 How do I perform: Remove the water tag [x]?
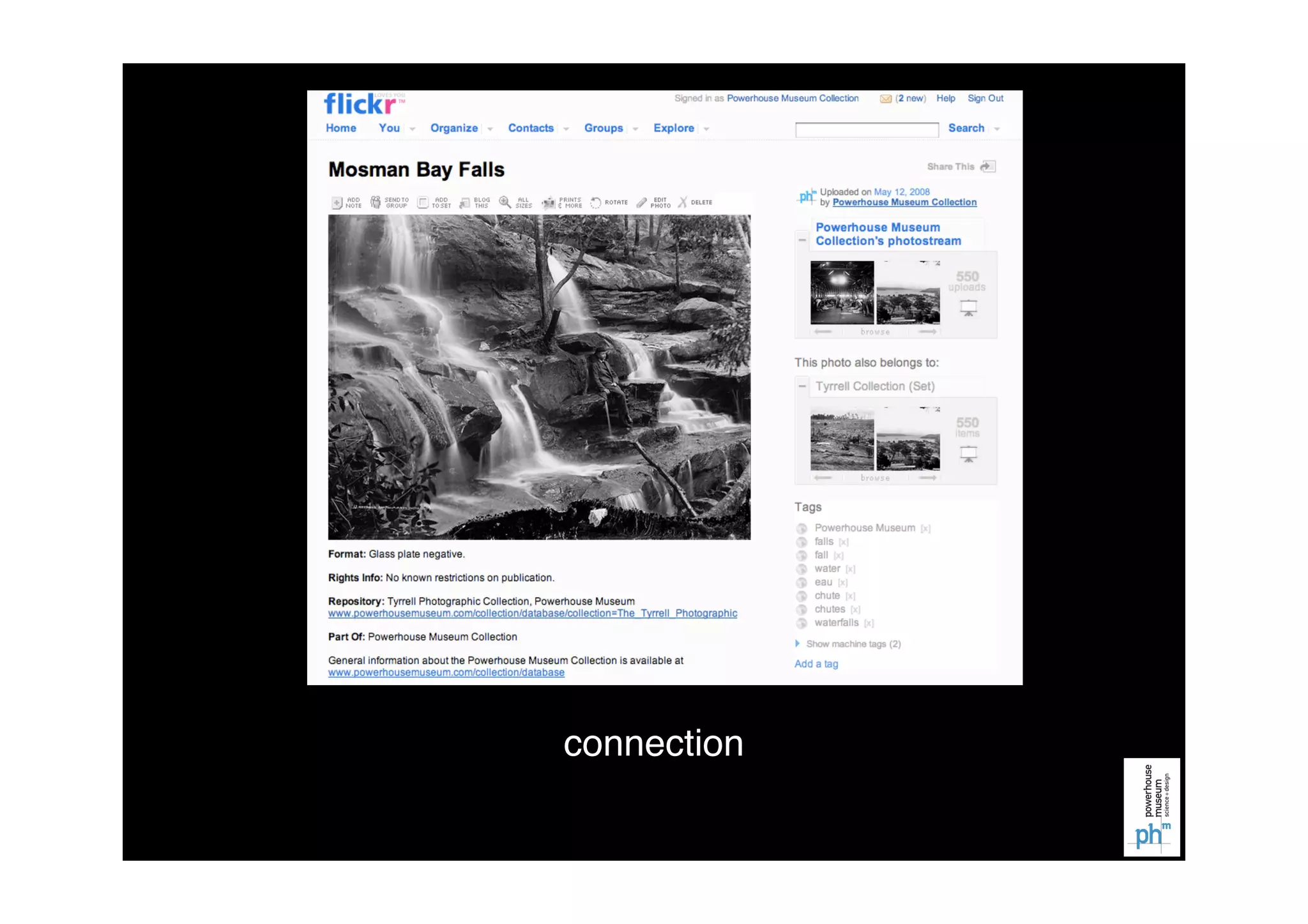point(851,569)
